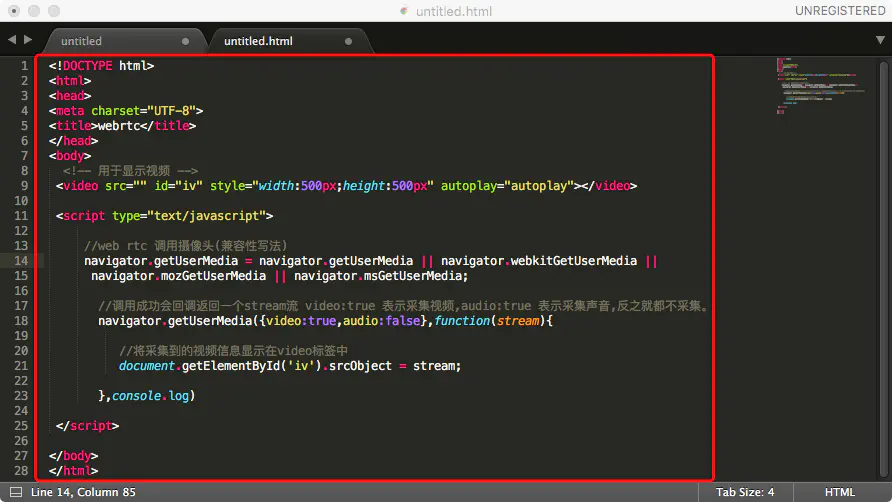Click the untitled.html window title
The image size is (892, 502).
[x=453, y=11]
